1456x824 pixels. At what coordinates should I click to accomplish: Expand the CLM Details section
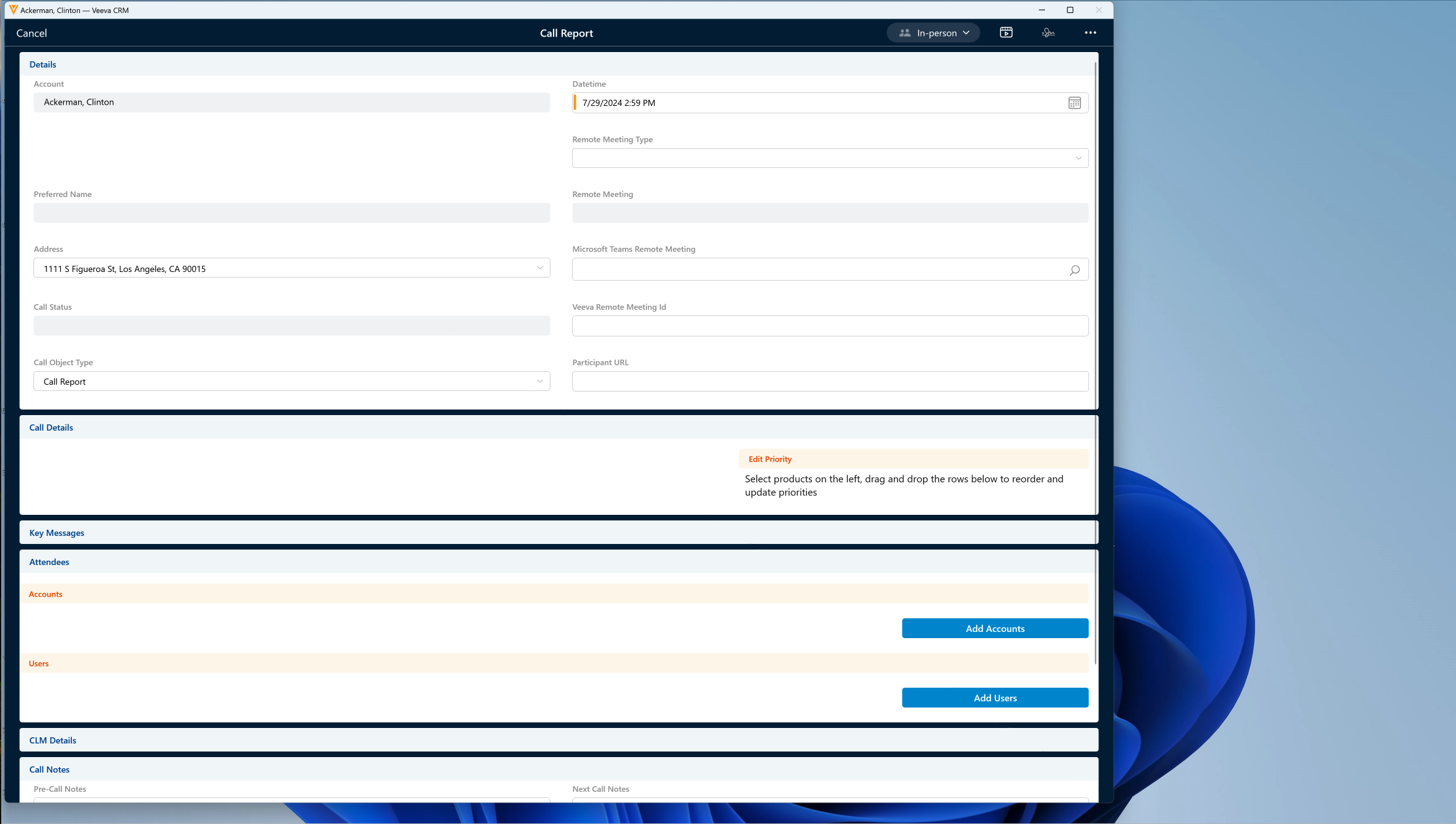pos(53,740)
